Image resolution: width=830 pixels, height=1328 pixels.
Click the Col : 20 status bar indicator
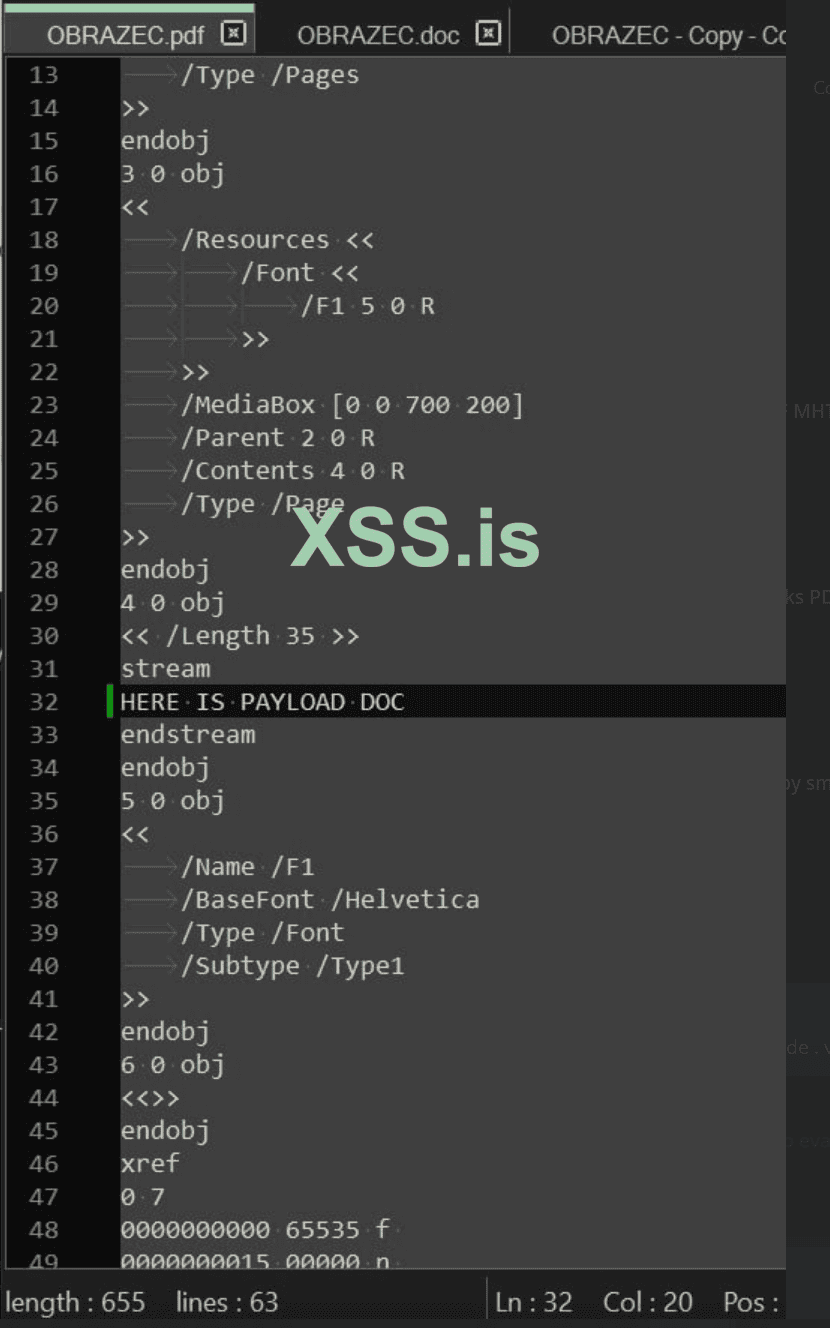click(648, 1302)
